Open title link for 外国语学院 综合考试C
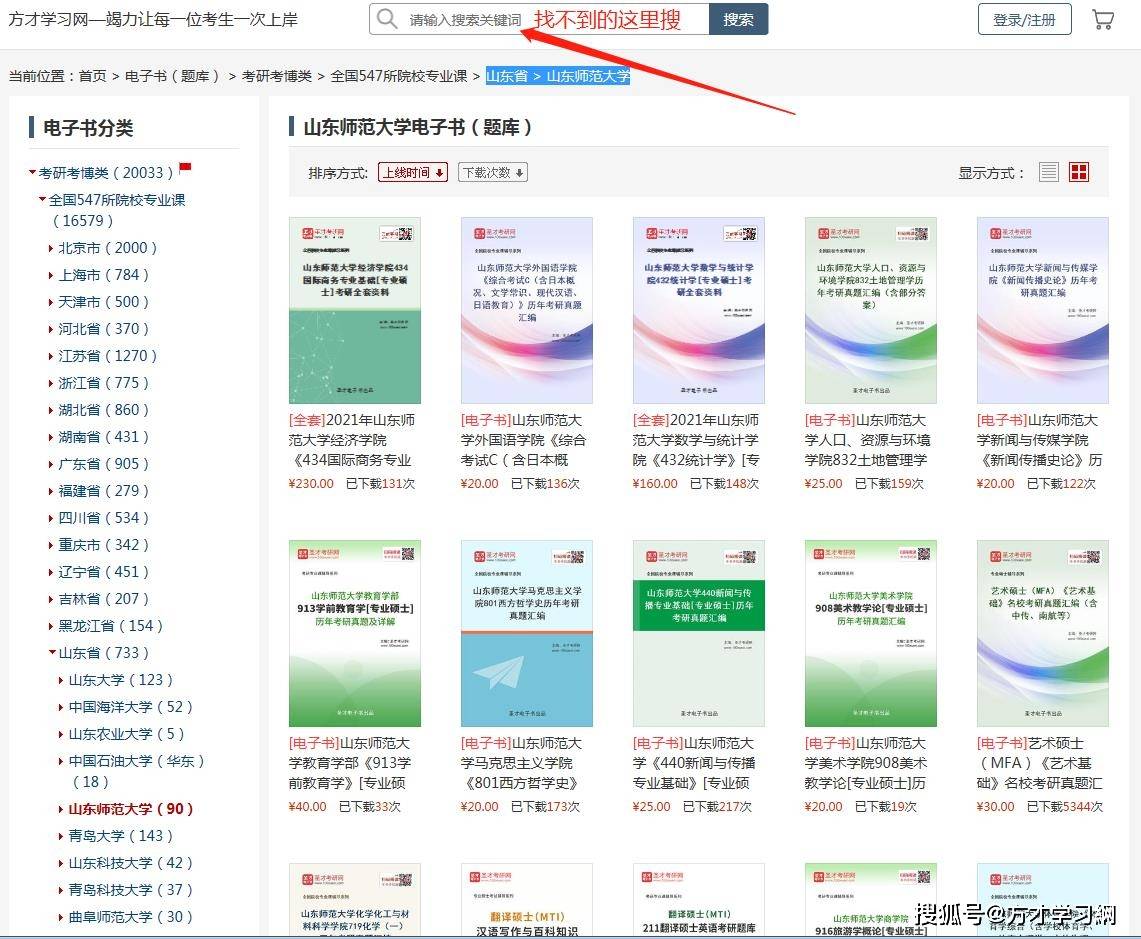 click(523, 440)
